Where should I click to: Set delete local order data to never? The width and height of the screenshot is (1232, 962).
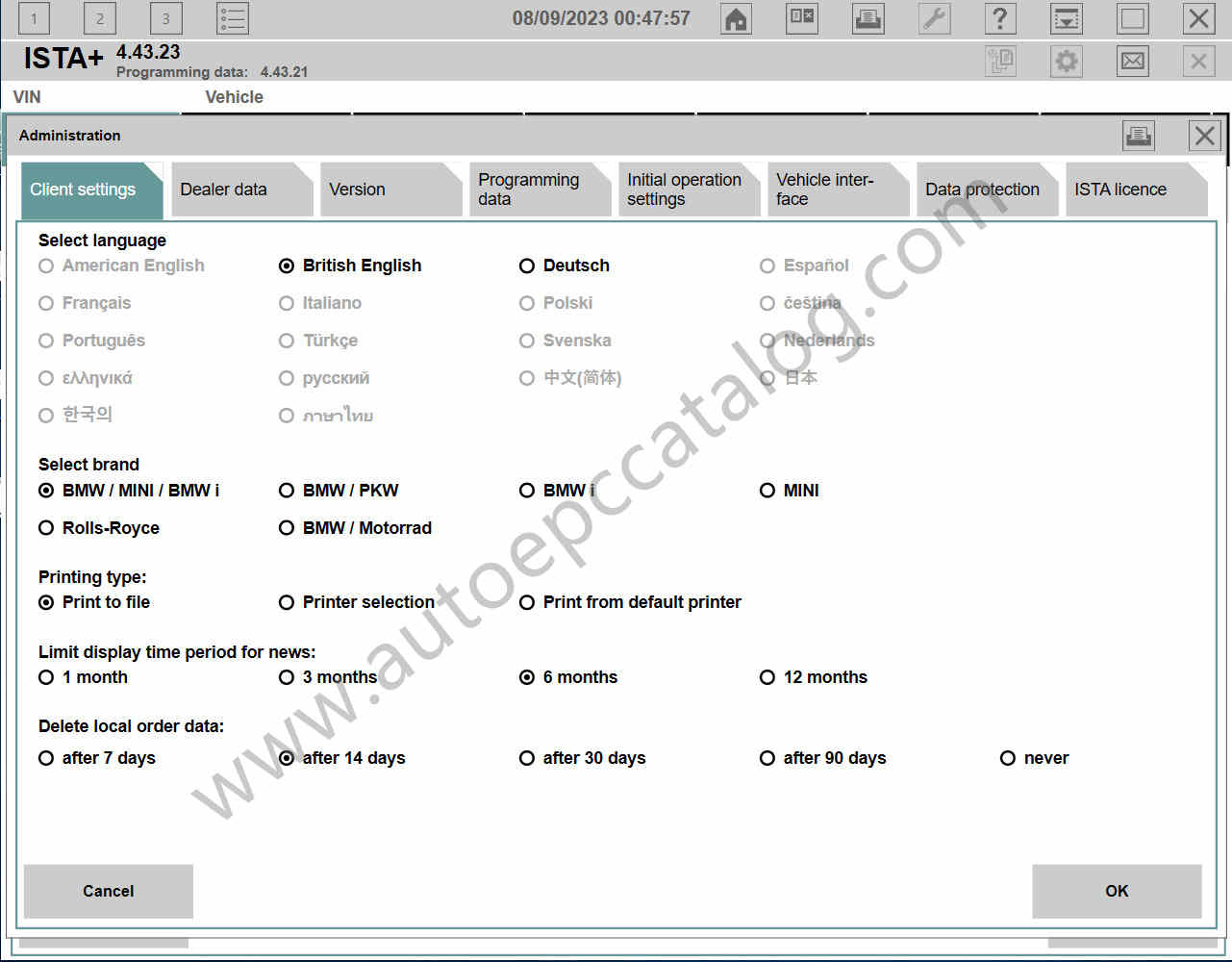pos(1035,758)
